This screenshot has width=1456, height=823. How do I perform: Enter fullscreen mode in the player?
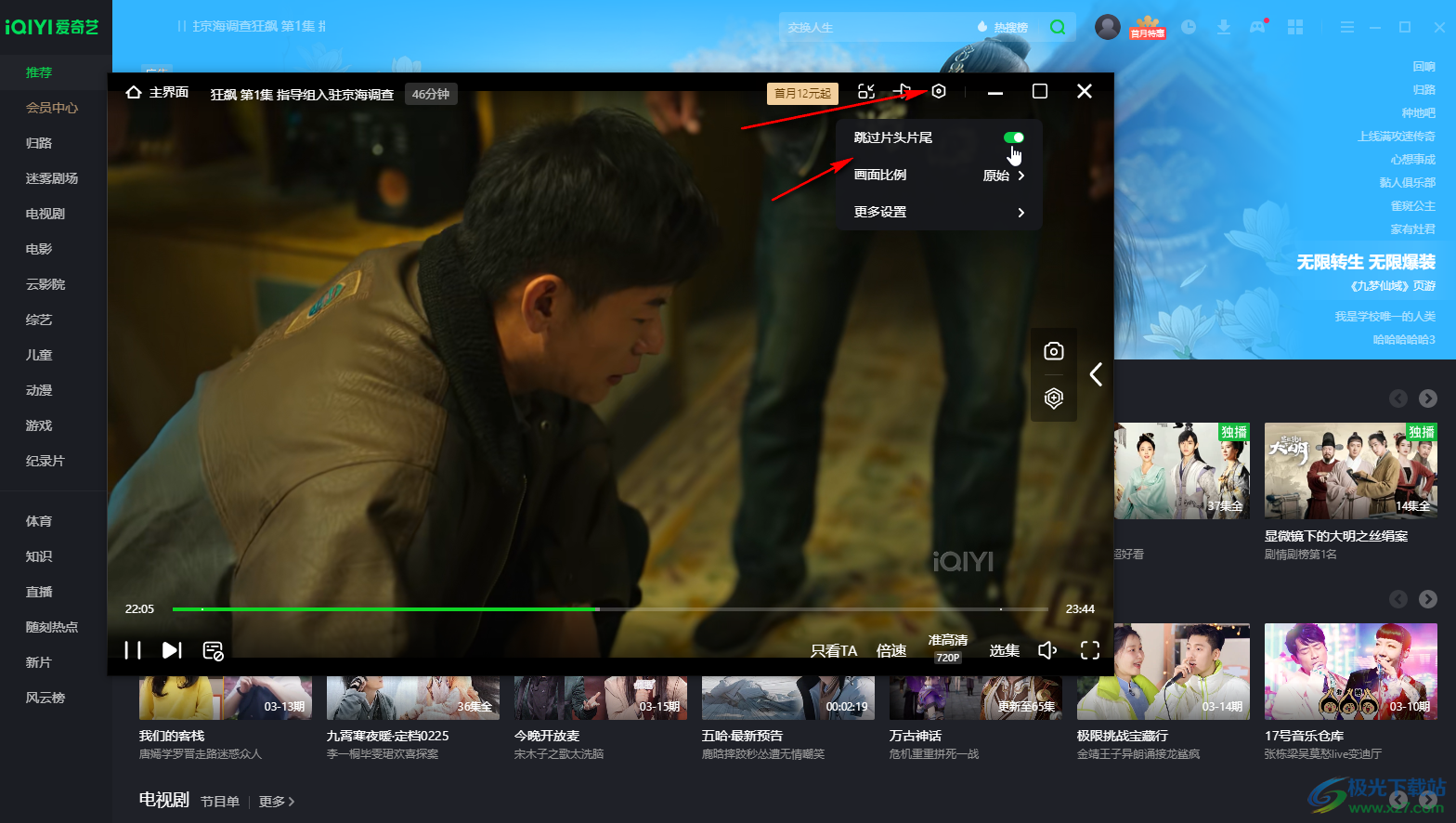1090,650
